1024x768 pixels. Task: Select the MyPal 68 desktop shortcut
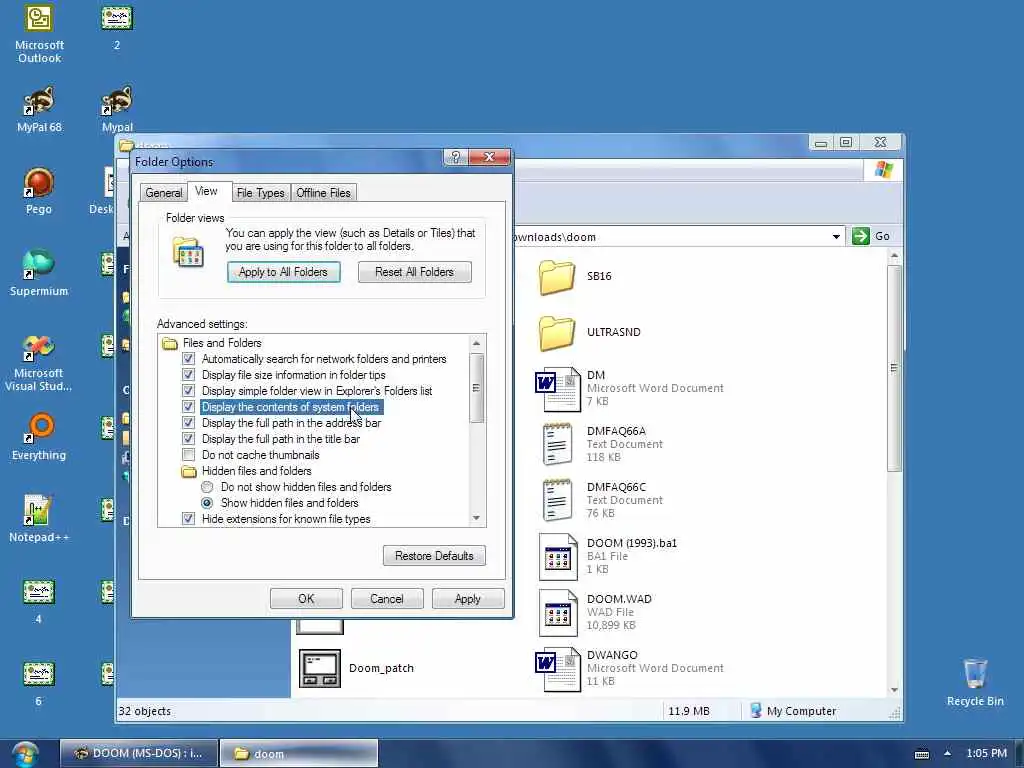tap(39, 110)
